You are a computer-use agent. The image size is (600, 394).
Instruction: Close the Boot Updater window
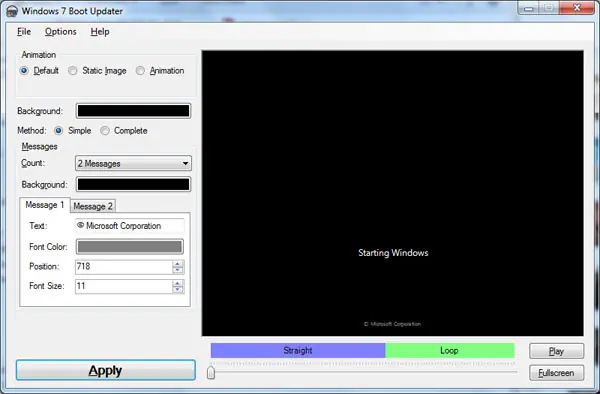coord(577,8)
